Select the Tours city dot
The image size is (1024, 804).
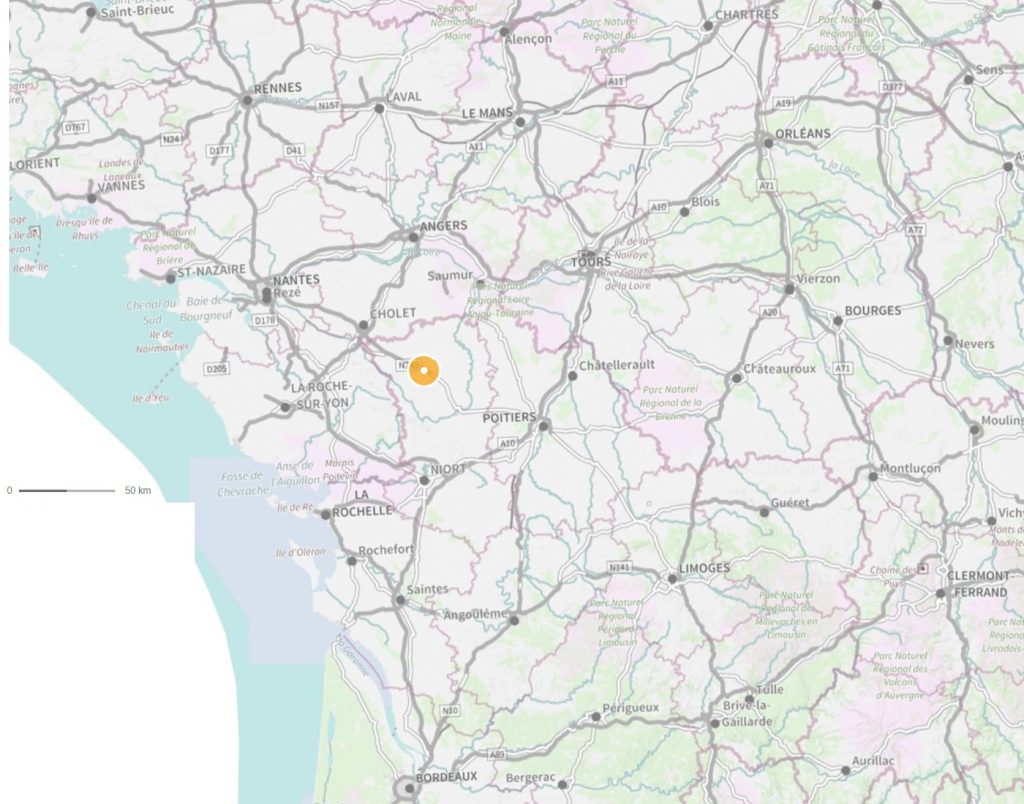(x=590, y=254)
